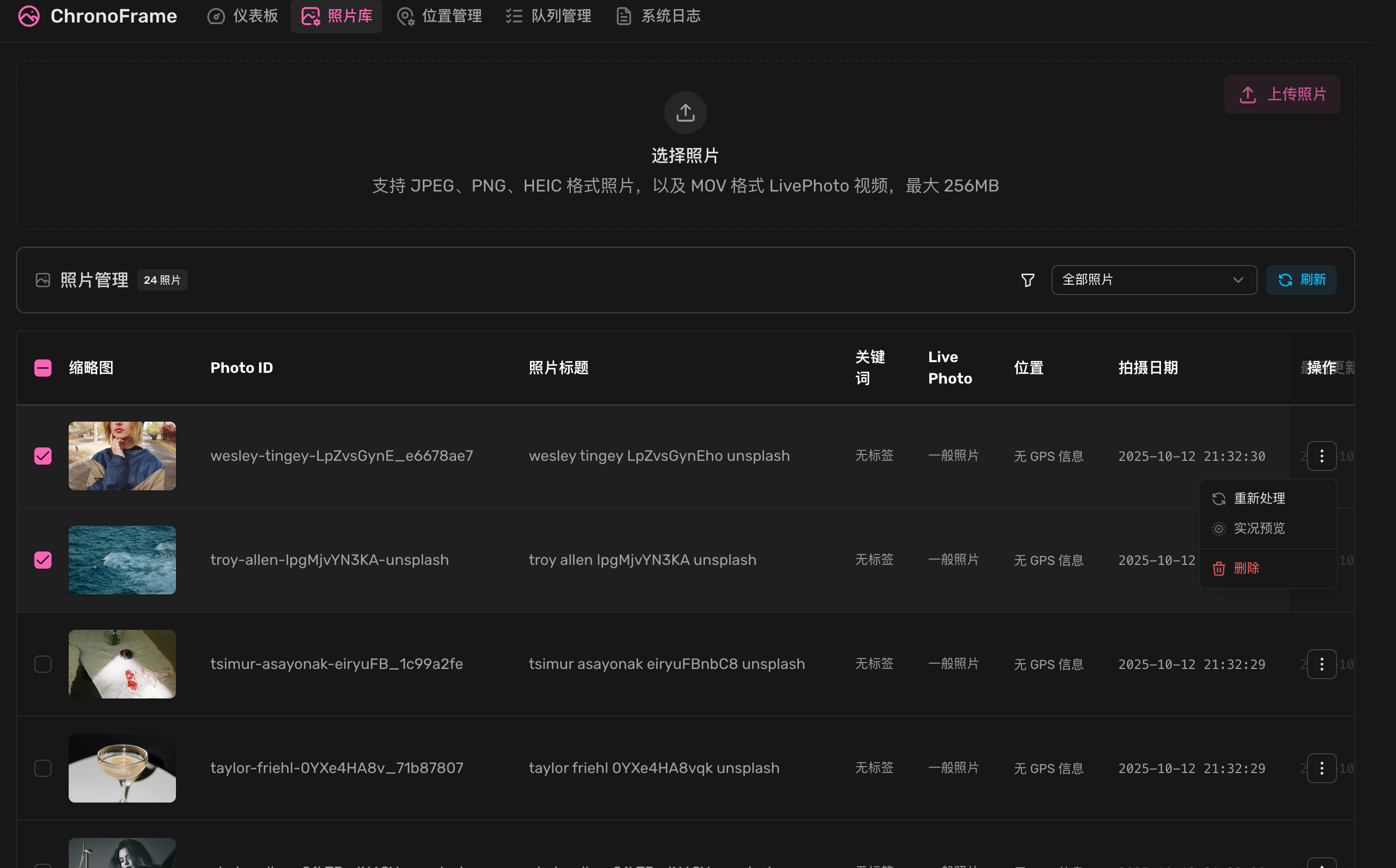This screenshot has height=868, width=1396.
Task: Open actions menu for wesley-tingey row
Action: 1321,456
